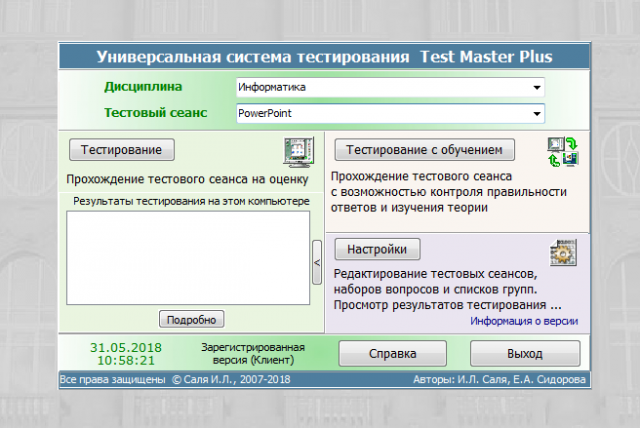The height and width of the screenshot is (428, 640).
Task: Click 'Прохождение тестового сеанса на оценку' text
Action: point(187,180)
